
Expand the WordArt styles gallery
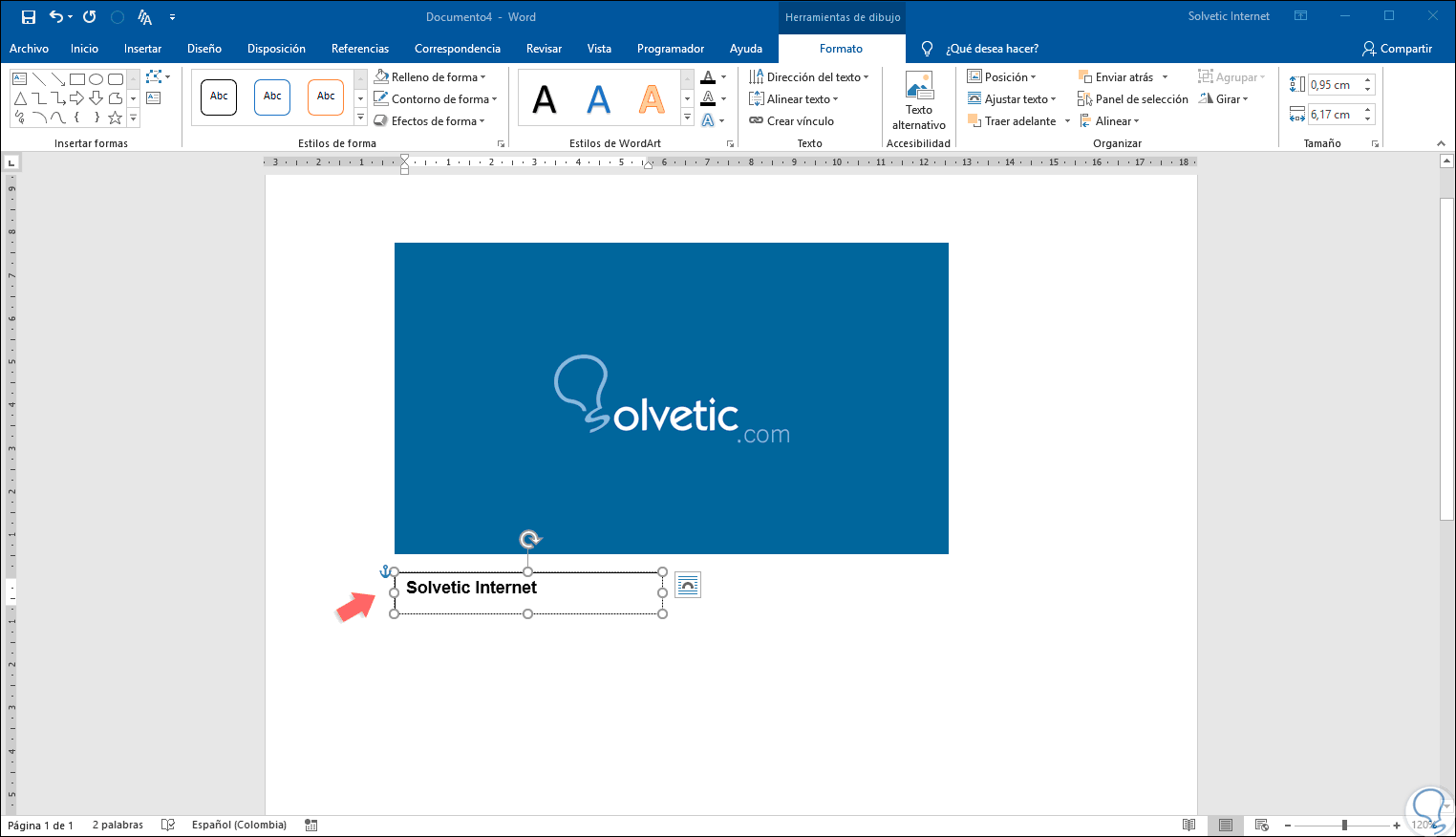[x=687, y=118]
